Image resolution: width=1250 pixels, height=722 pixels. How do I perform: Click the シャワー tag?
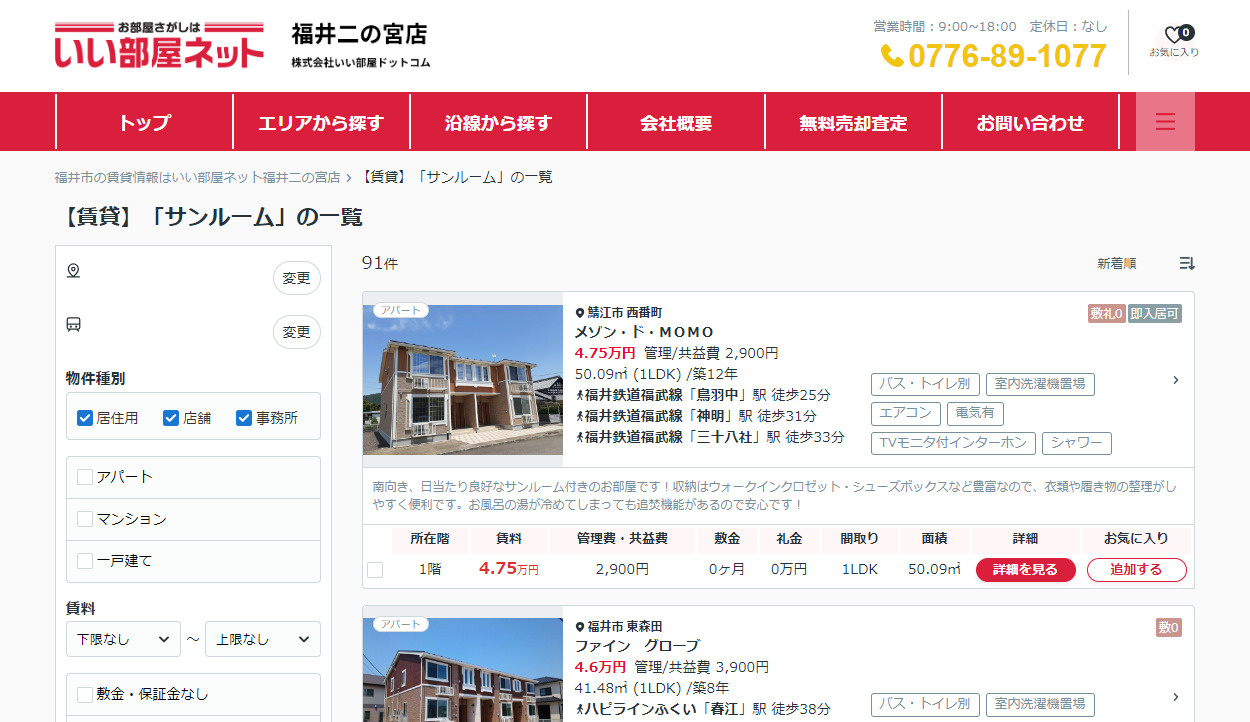click(1077, 443)
